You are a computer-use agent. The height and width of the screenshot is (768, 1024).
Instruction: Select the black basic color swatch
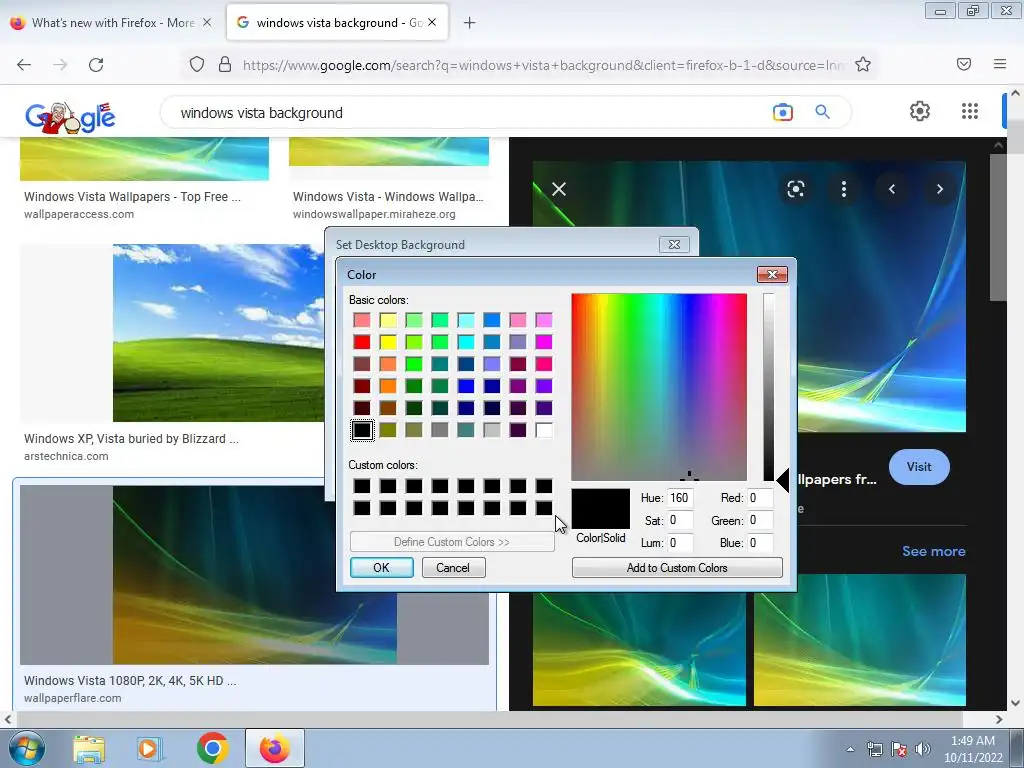362,430
